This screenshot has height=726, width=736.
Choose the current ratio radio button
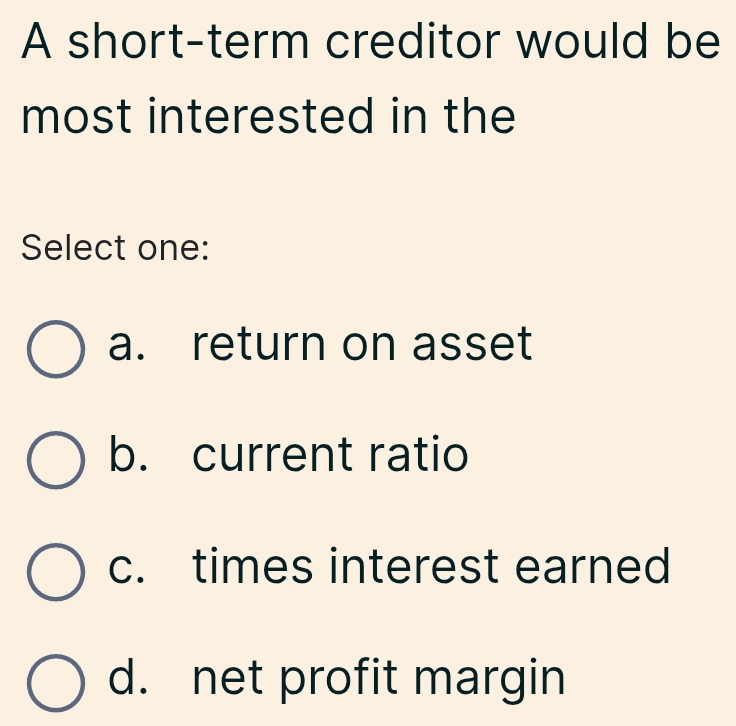[x=54, y=460]
